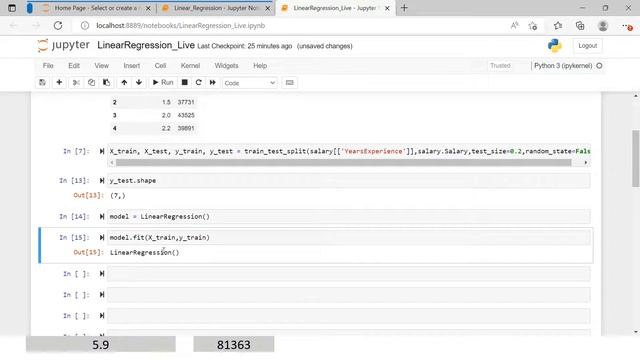
Task: Click the page info icon in address bar
Action: tap(84, 26)
